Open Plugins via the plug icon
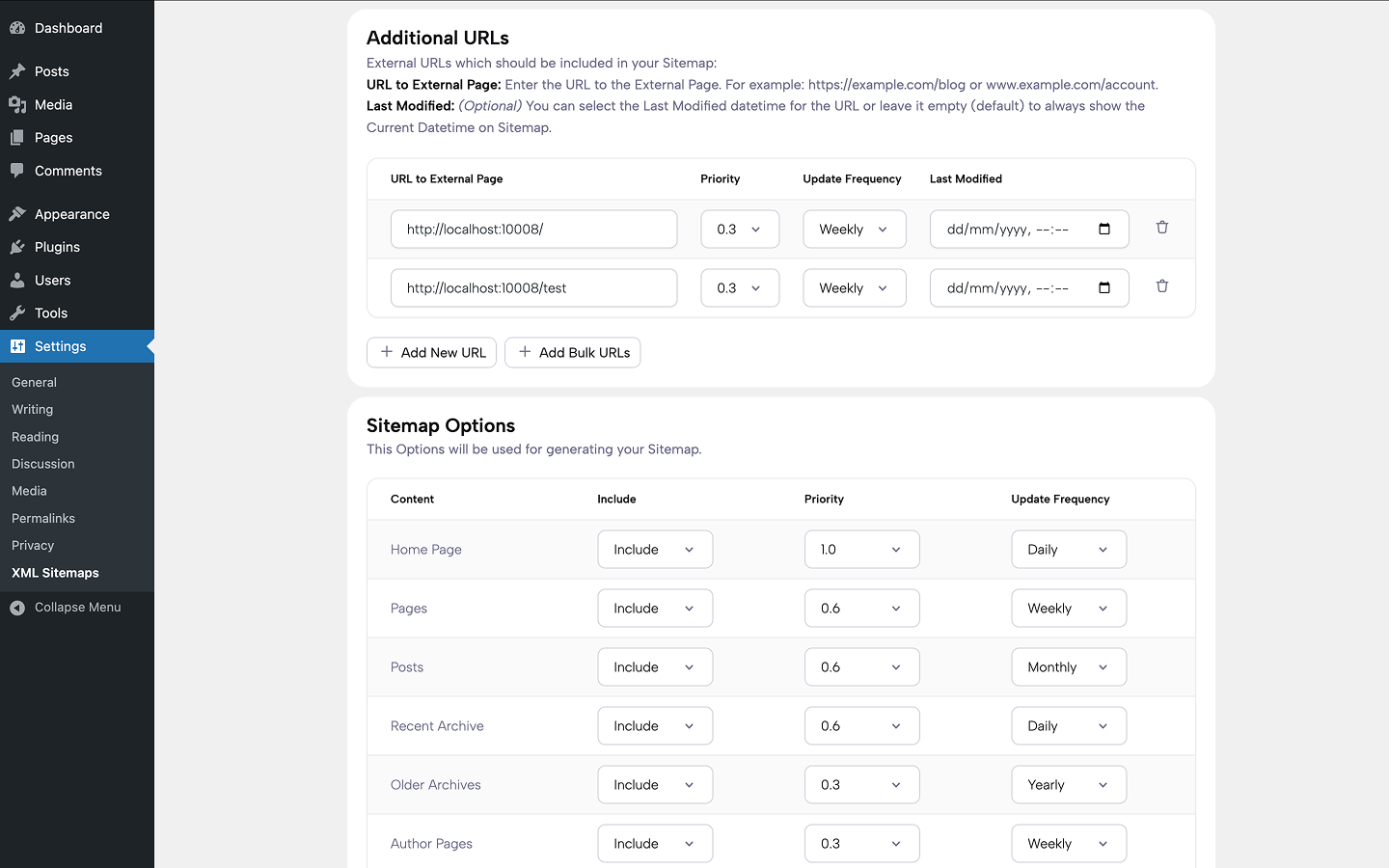 point(17,247)
